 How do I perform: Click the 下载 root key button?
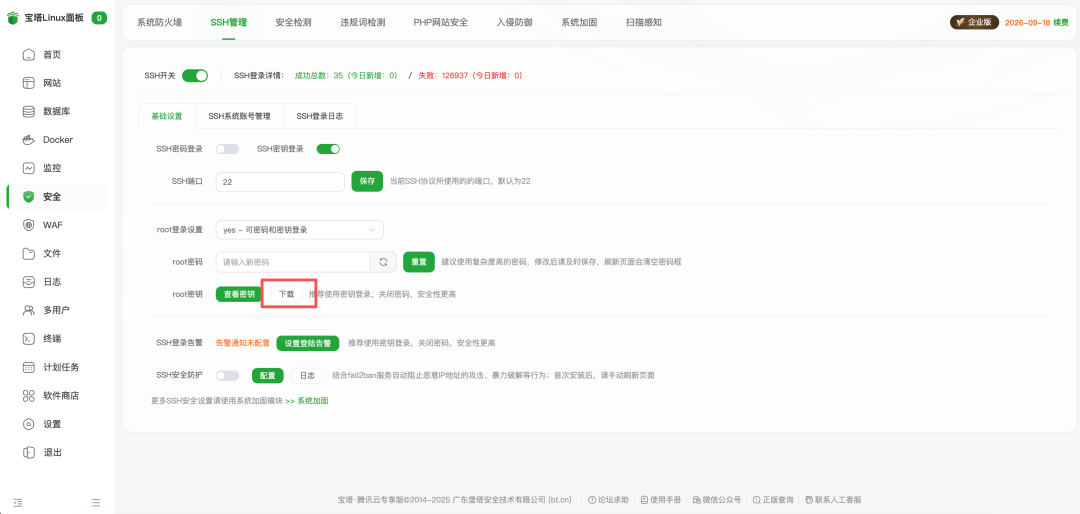pyautogui.click(x=286, y=294)
